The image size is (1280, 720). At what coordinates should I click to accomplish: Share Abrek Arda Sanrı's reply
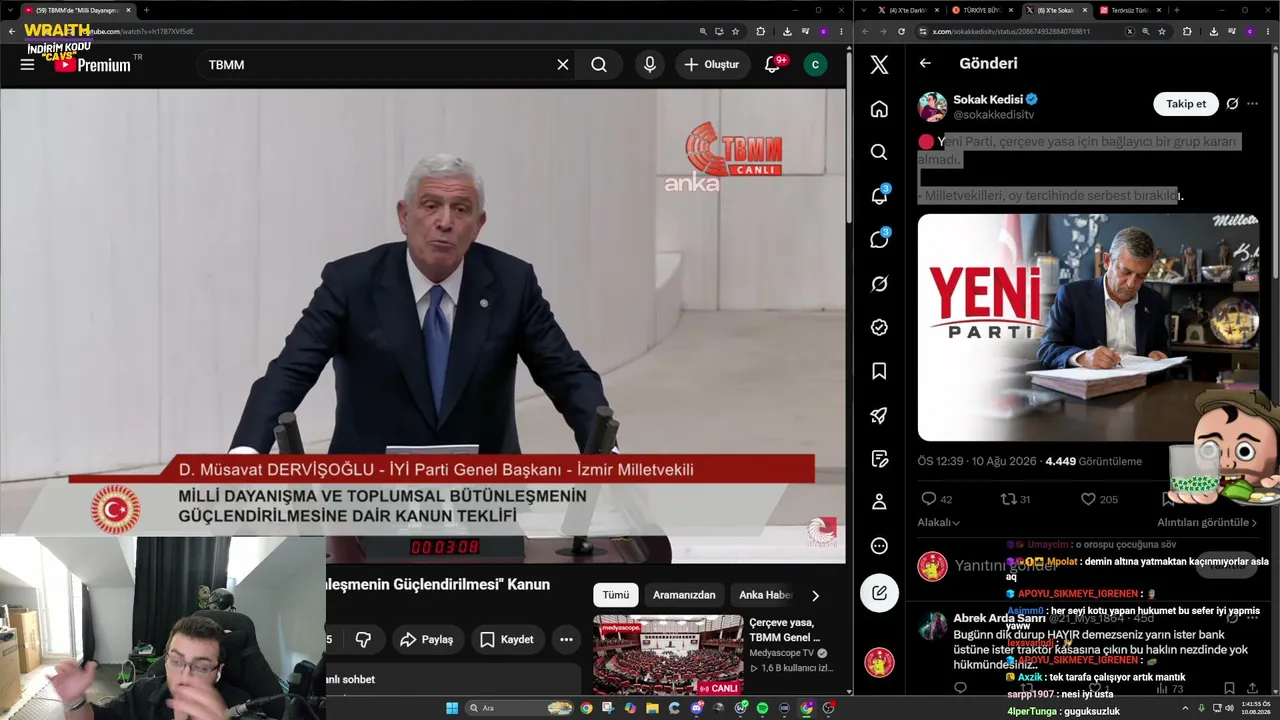(x=1252, y=688)
